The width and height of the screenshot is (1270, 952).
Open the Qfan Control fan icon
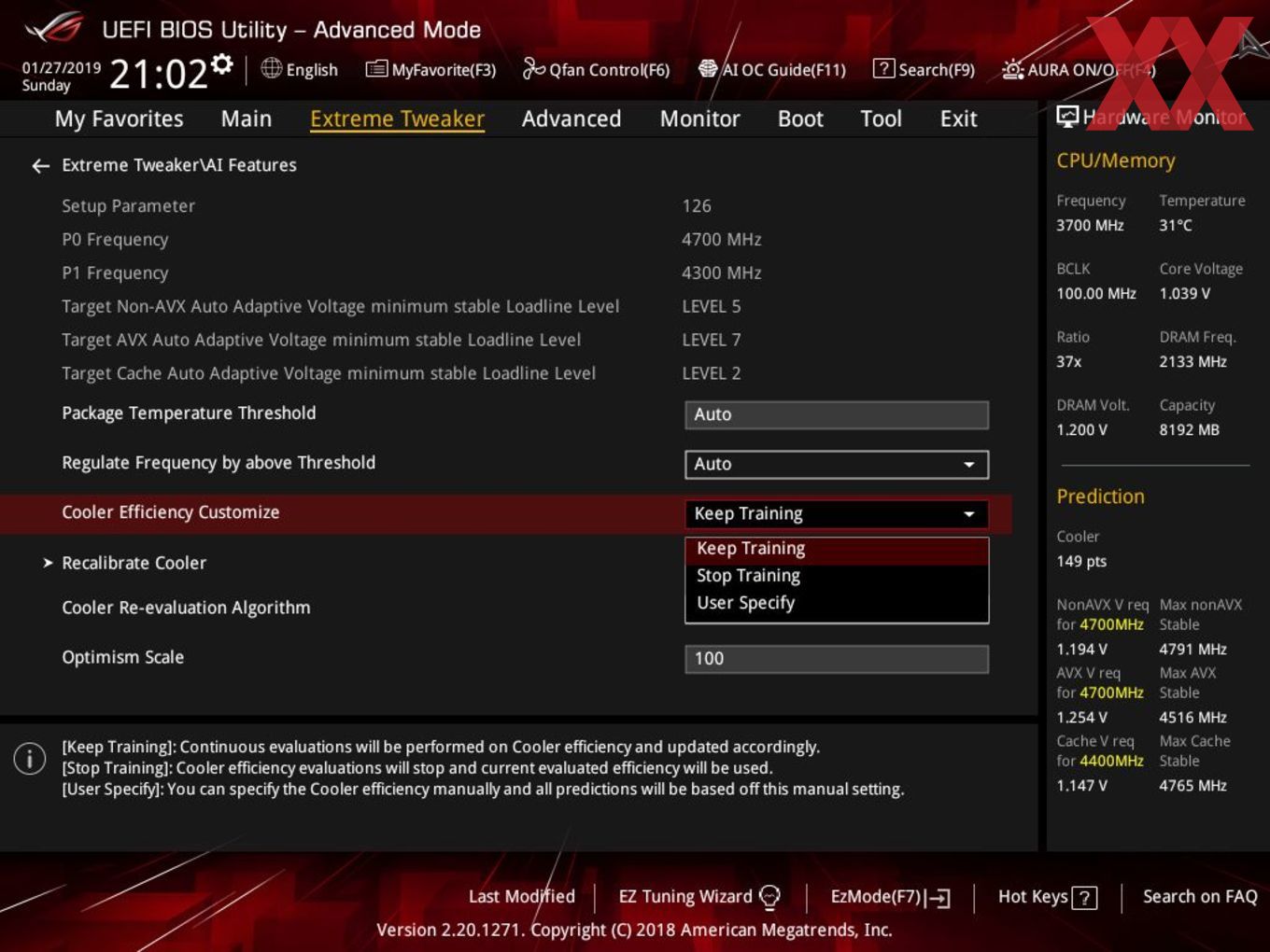pos(533,68)
